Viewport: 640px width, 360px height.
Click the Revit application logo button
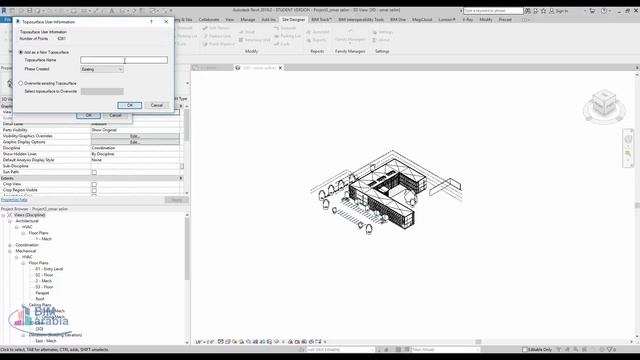[x=4, y=11]
